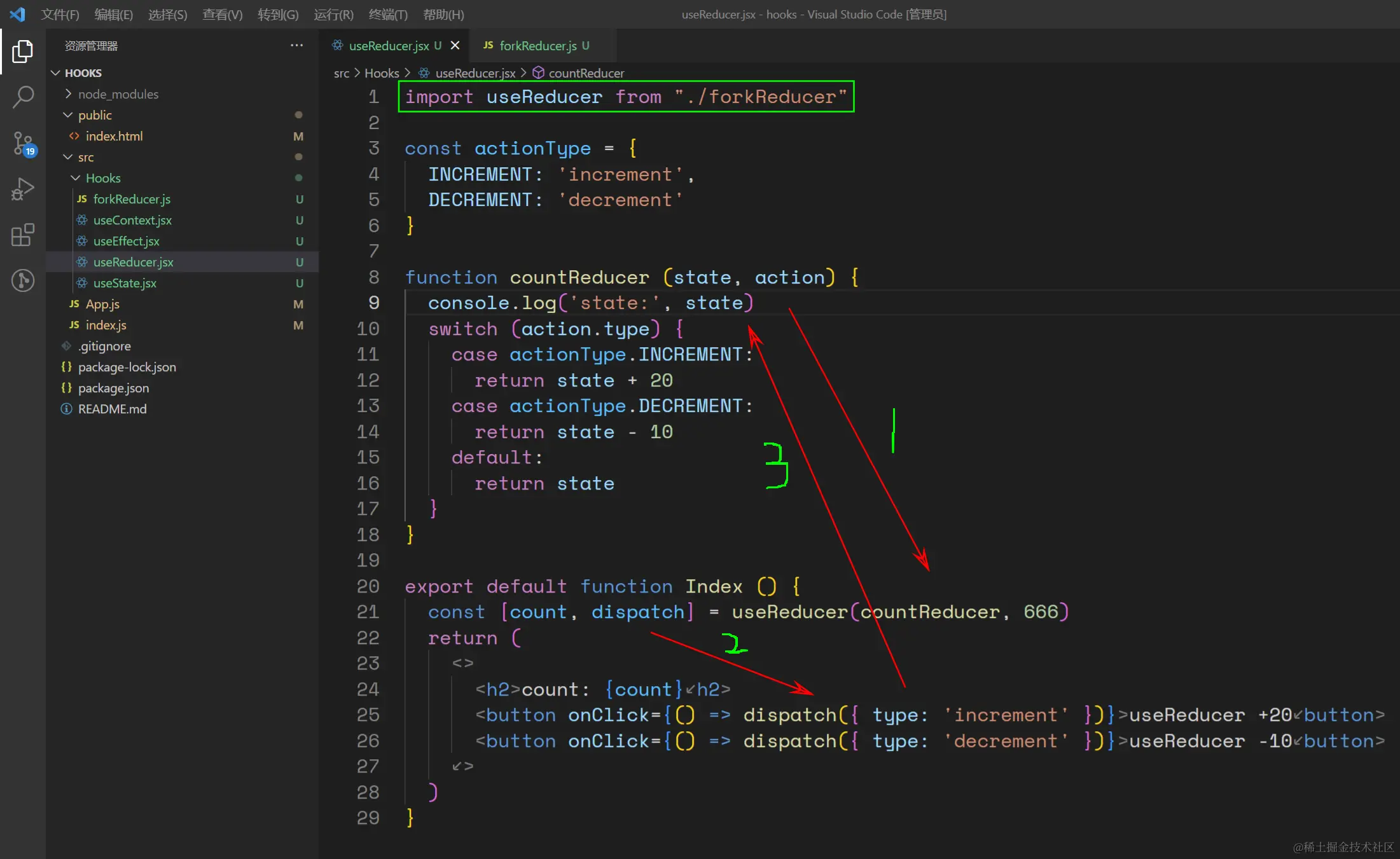Open the Search view icon
This screenshot has width=1400, height=859.
coord(22,97)
